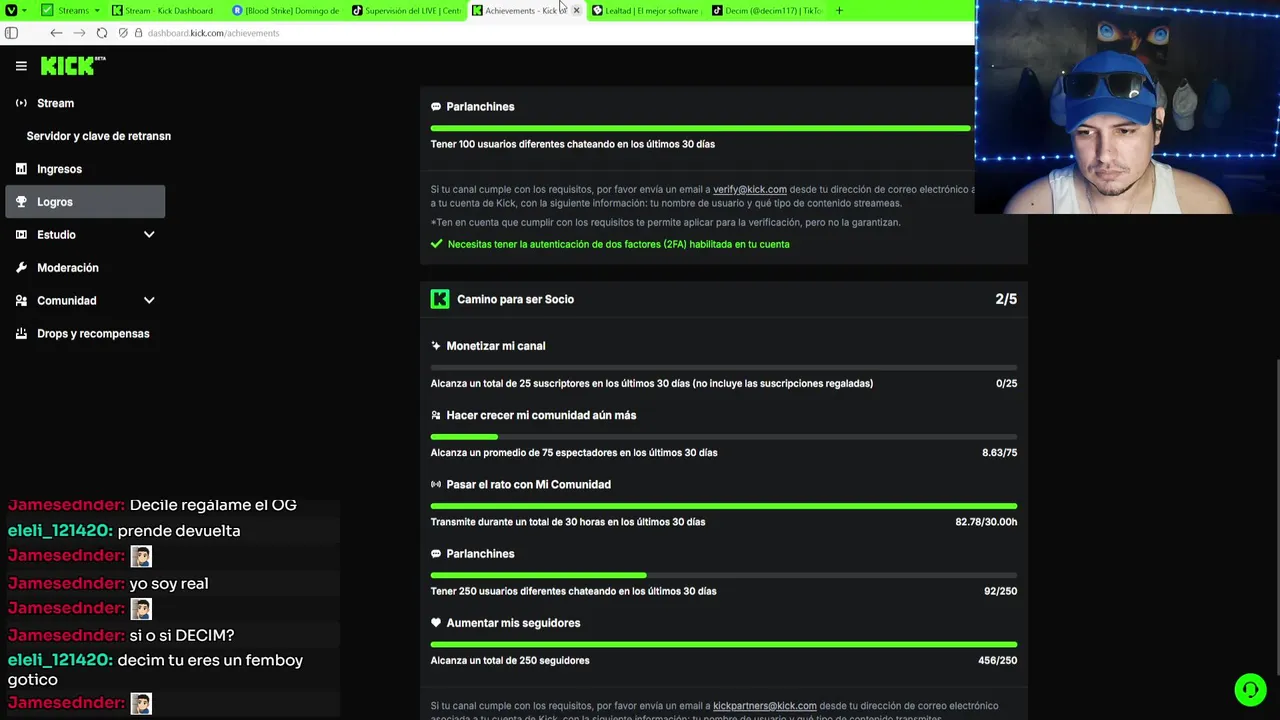Click the Comunidad icon
The height and width of the screenshot is (720, 1280).
tap(21, 301)
